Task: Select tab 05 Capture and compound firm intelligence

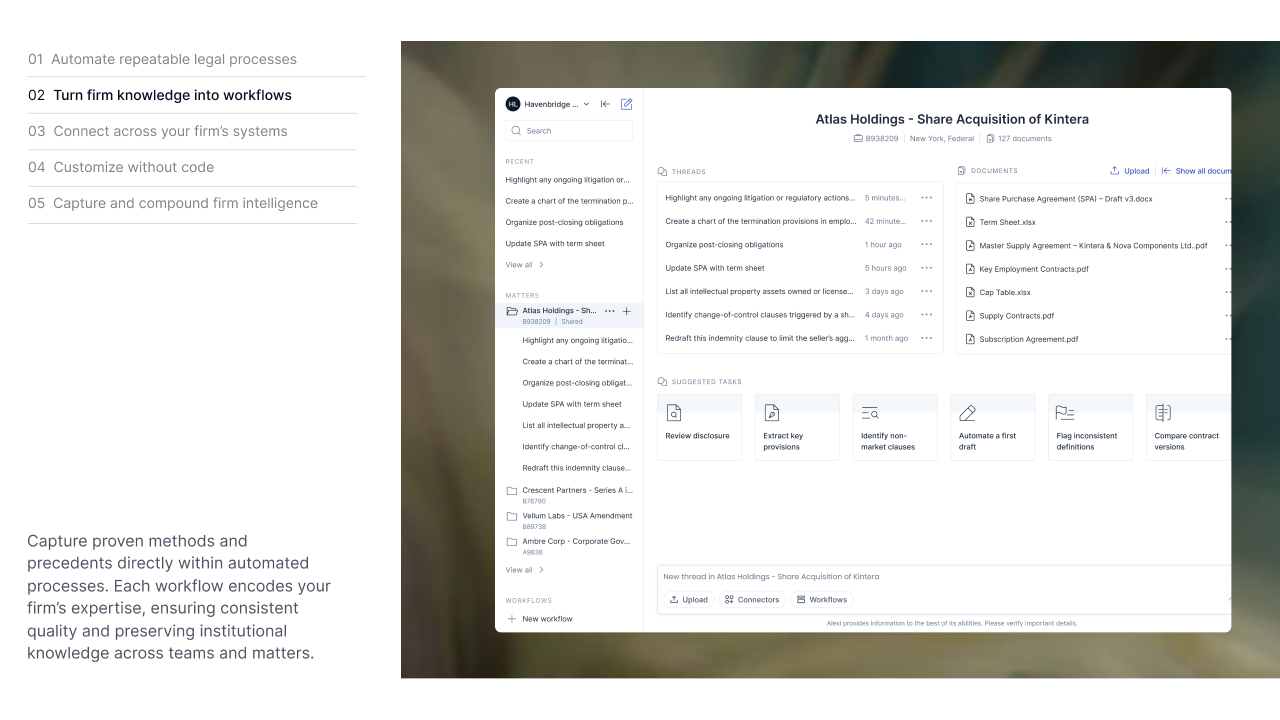Action: pyautogui.click(x=173, y=203)
